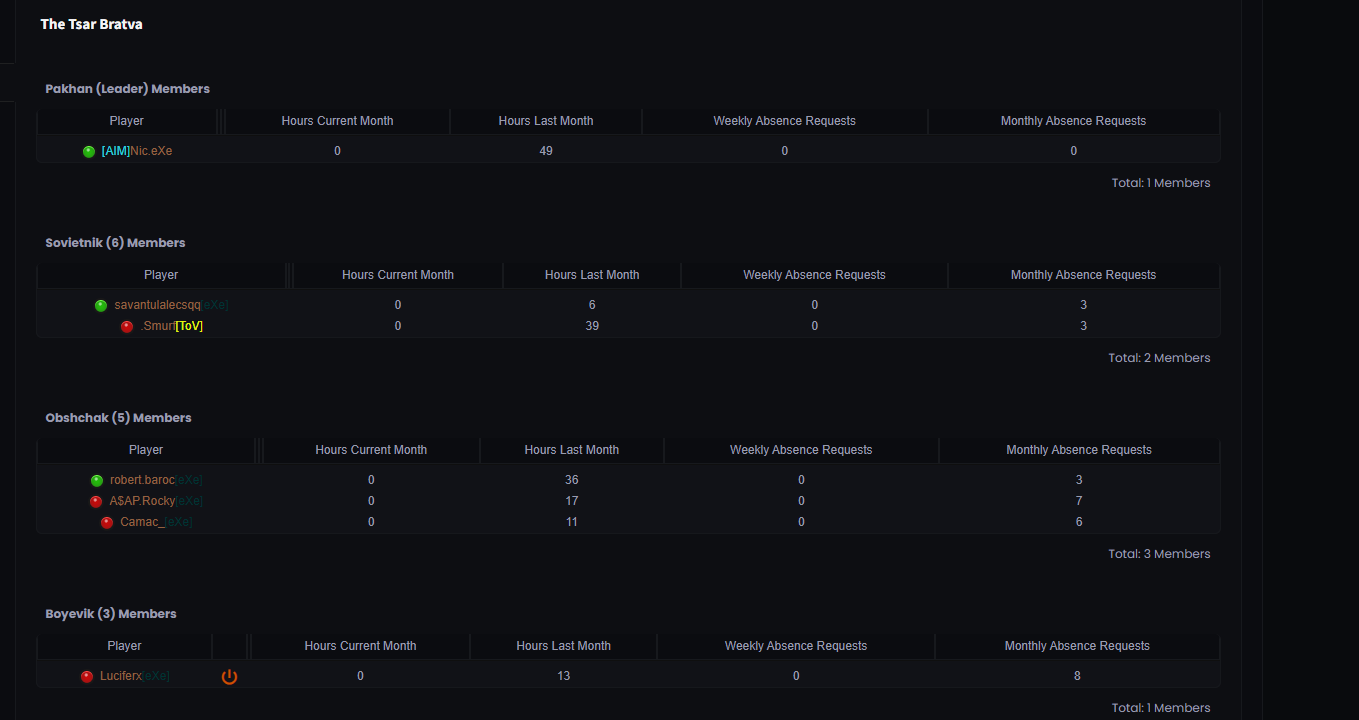Click the red status dot beside Luciferx
Image resolution: width=1359 pixels, height=720 pixels.
(x=87, y=677)
